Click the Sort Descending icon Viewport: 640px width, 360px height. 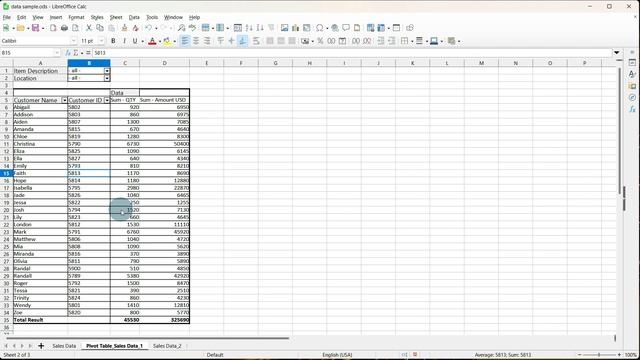(x=260, y=28)
